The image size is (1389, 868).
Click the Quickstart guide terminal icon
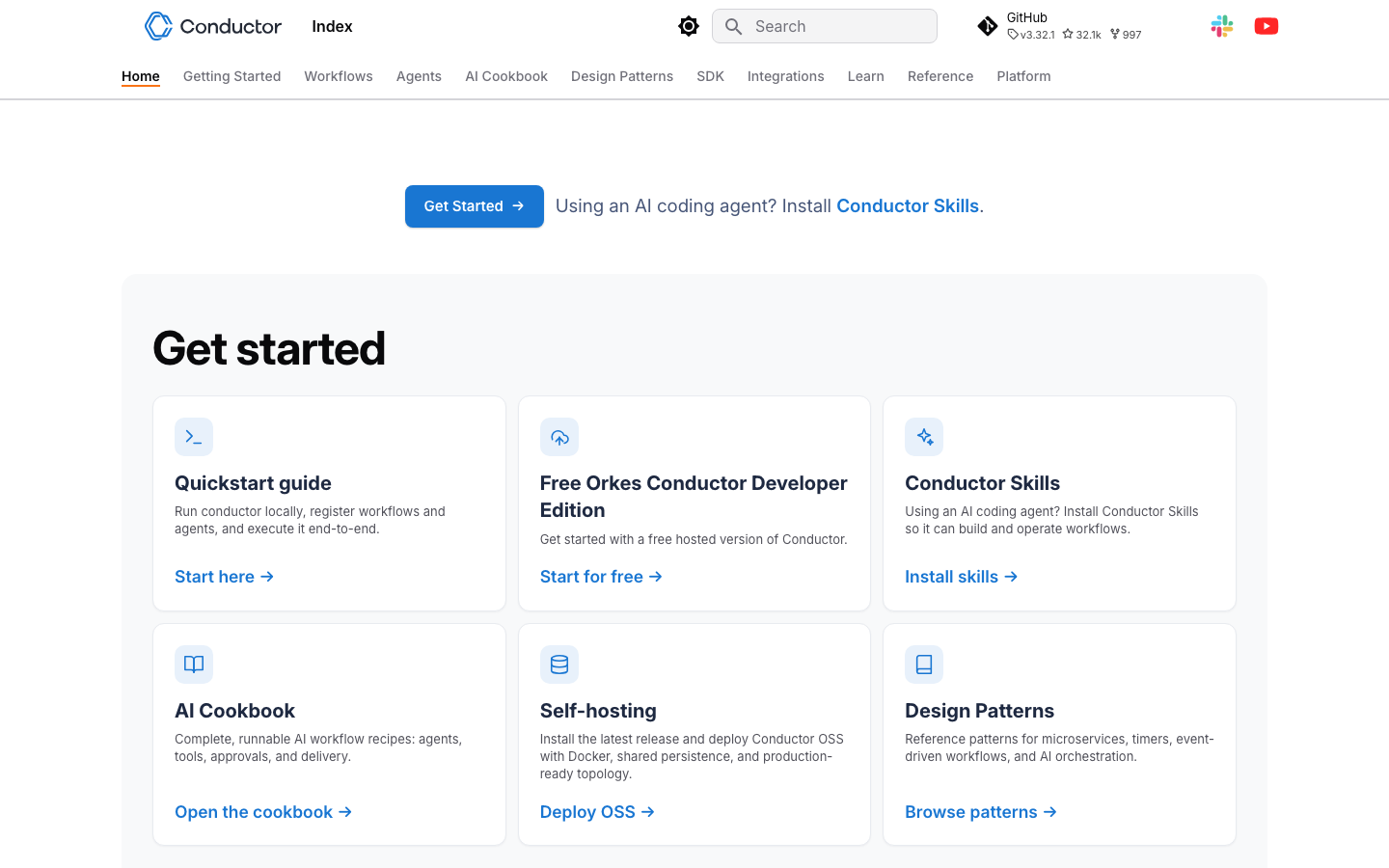[x=194, y=437]
